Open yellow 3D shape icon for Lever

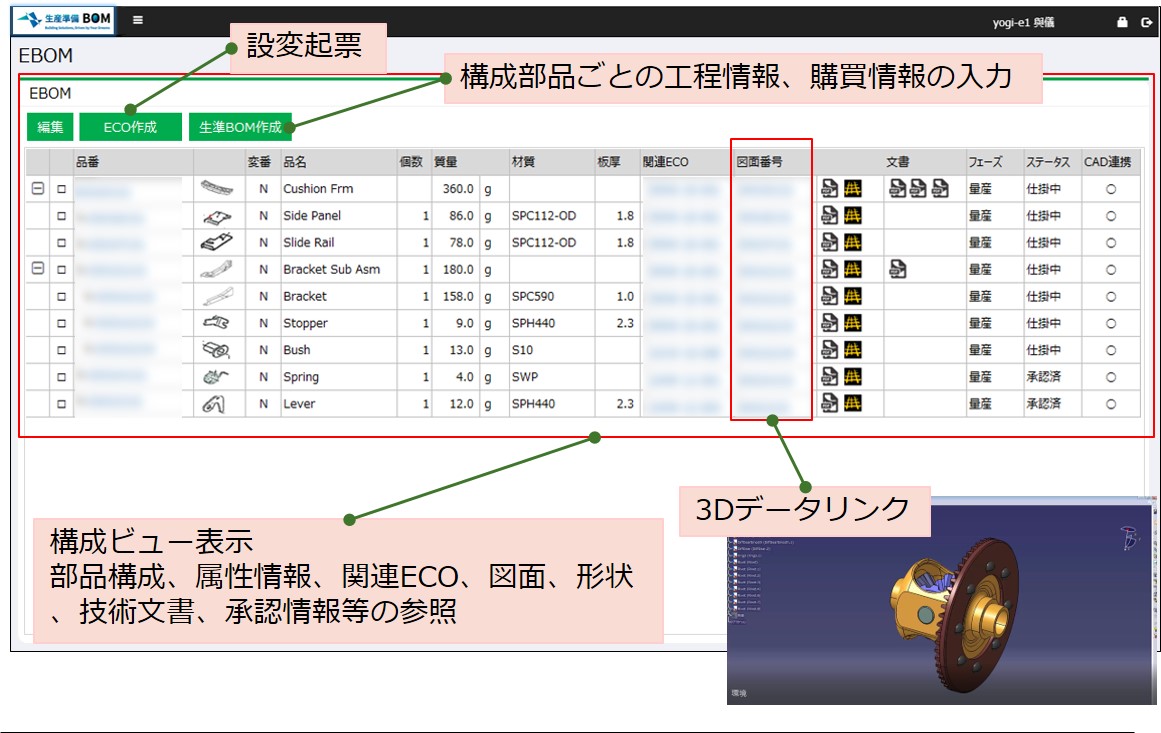[852, 404]
